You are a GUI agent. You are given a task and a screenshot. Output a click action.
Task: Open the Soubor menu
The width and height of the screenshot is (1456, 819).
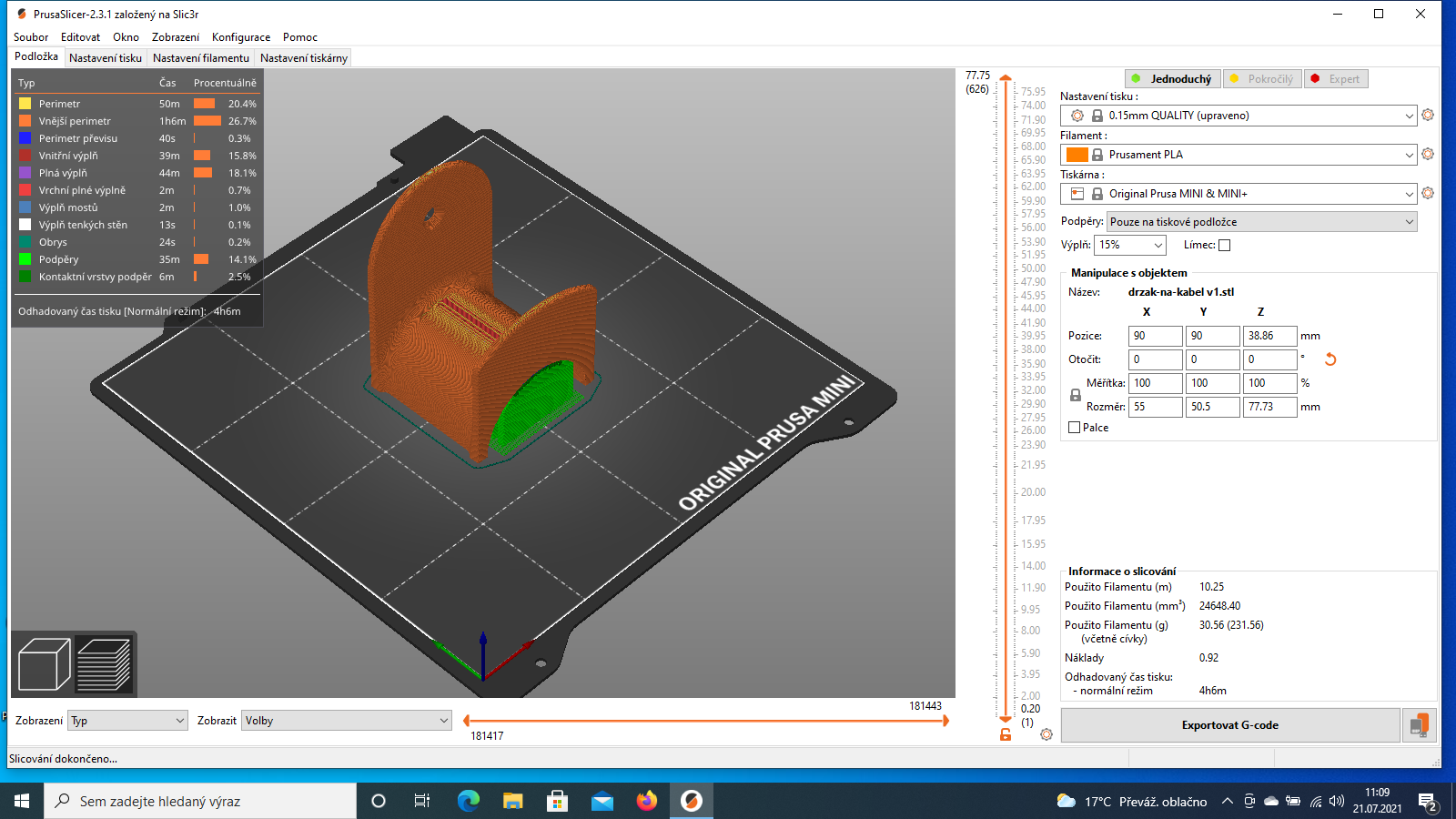31,37
